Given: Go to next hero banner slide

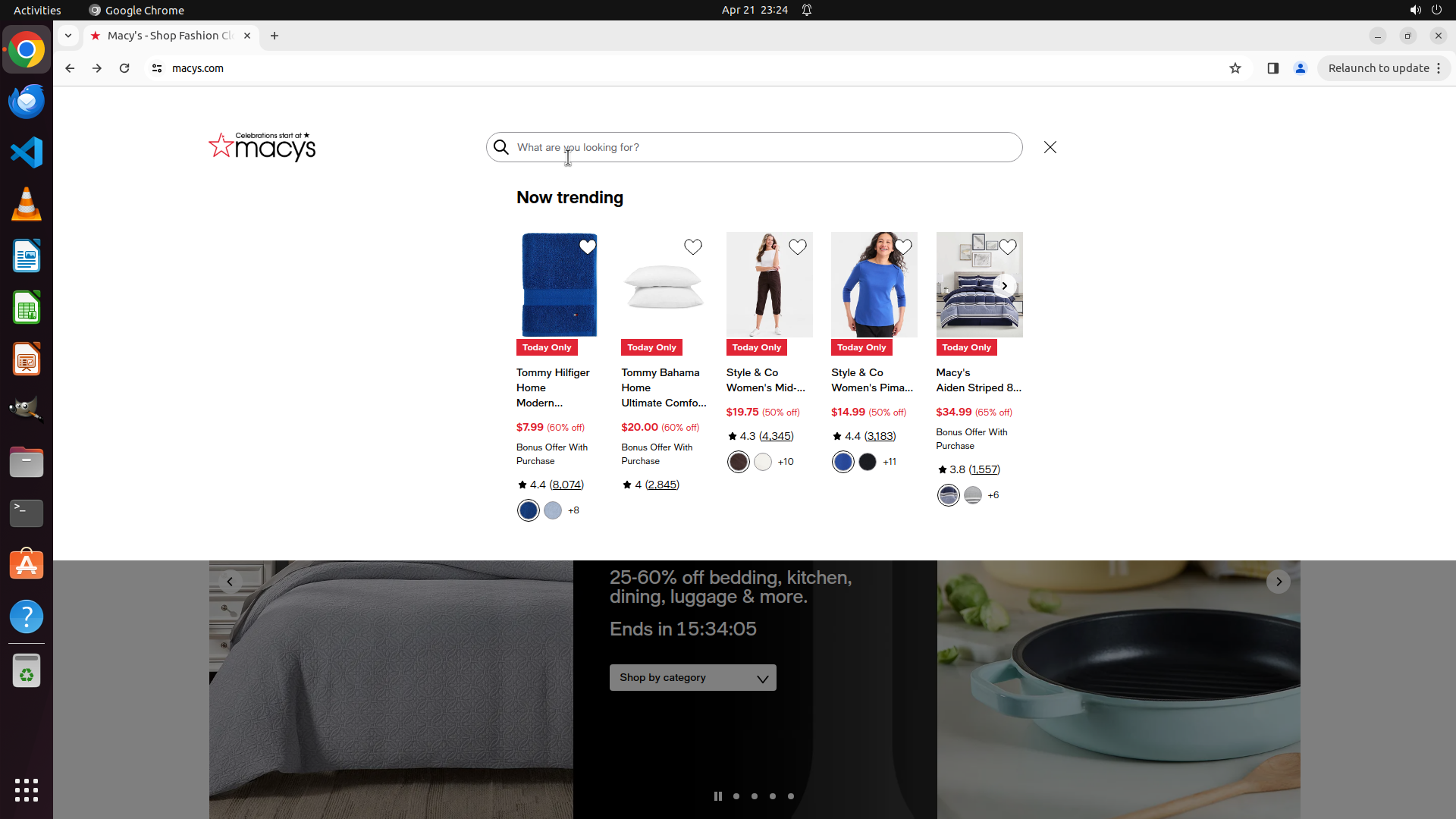Looking at the screenshot, I should [x=1279, y=582].
